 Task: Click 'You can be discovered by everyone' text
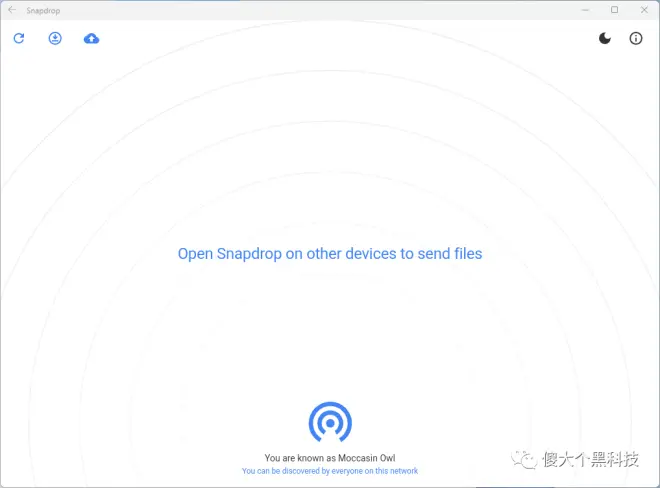[x=330, y=471]
